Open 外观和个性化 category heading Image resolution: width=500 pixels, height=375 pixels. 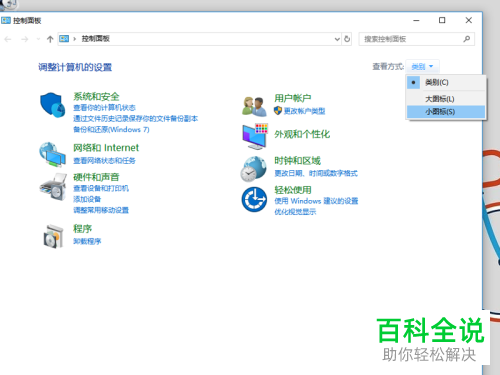pos(302,134)
